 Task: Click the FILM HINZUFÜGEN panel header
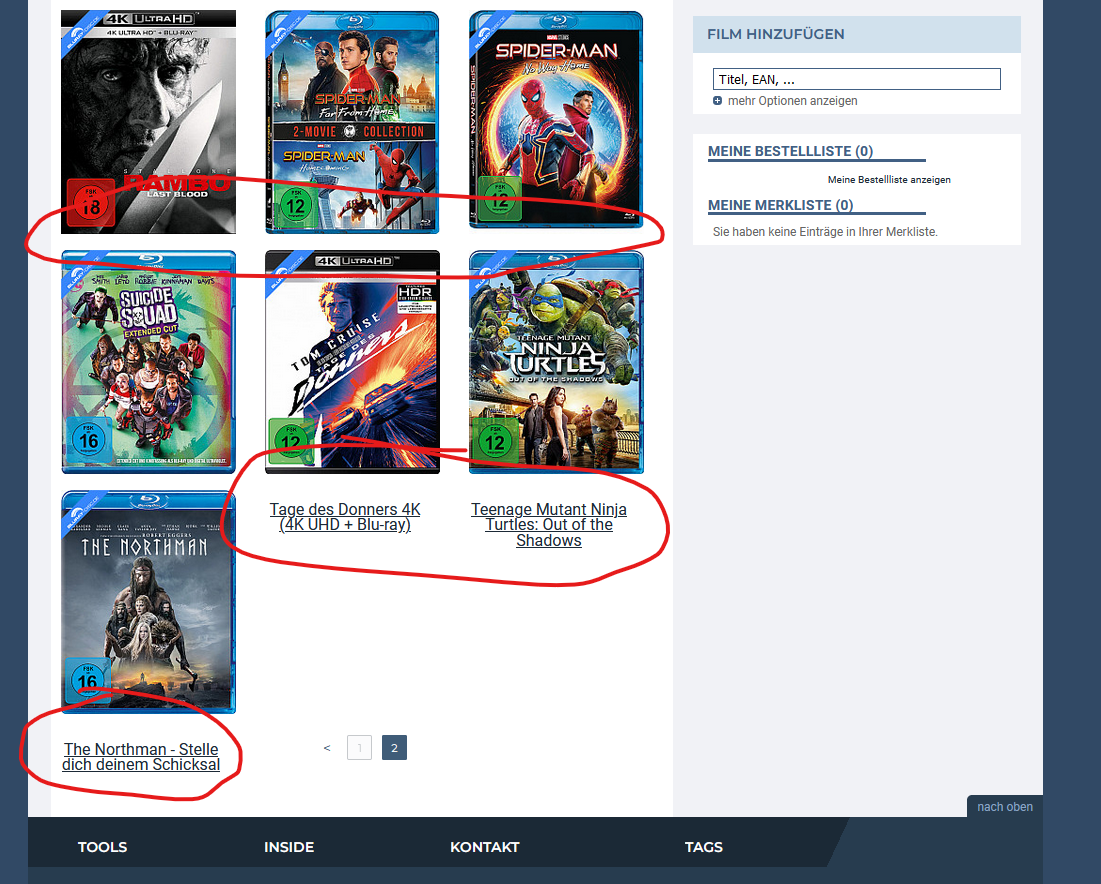coord(857,34)
